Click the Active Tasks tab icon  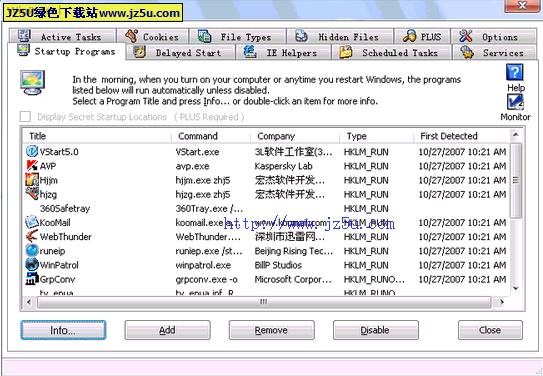24,36
